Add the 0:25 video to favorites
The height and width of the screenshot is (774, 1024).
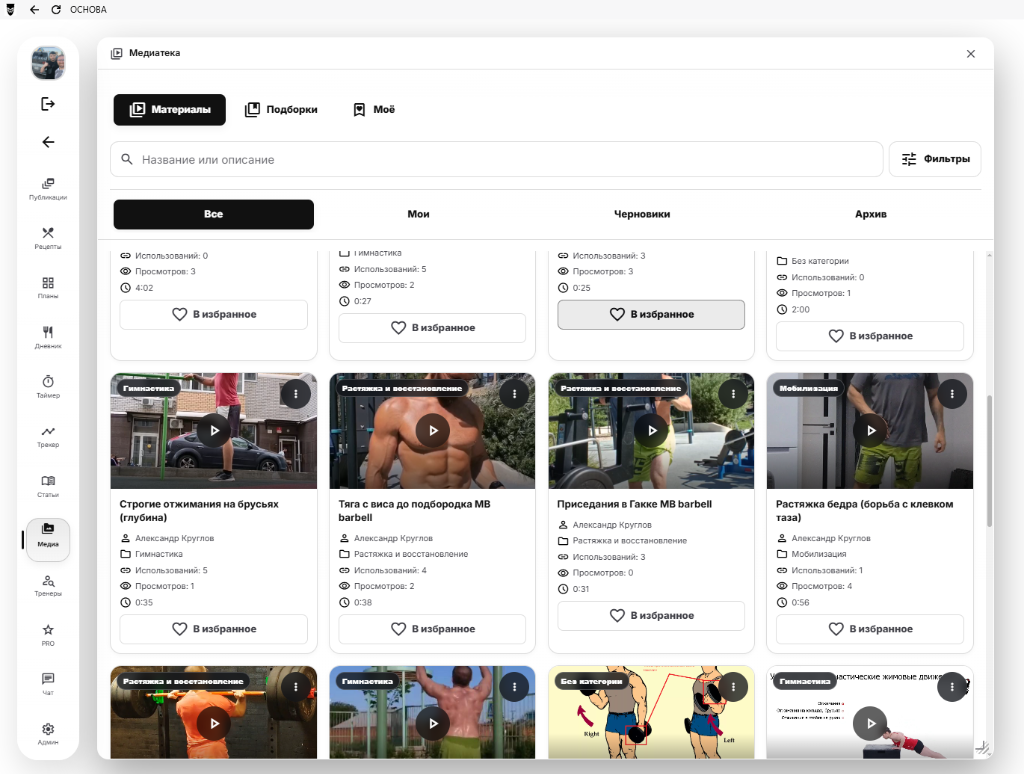651,314
